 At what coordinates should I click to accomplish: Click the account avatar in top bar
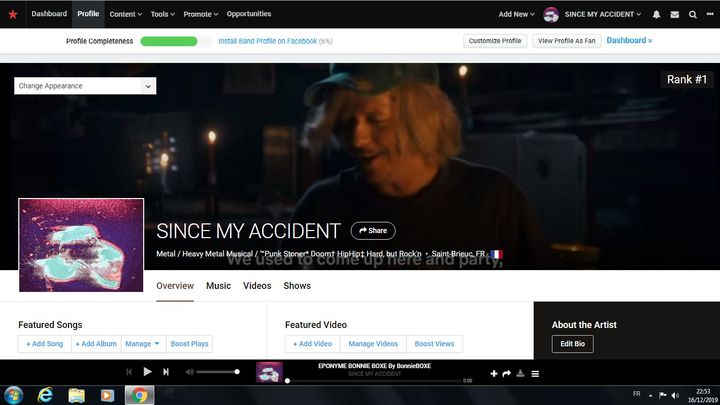(x=551, y=14)
